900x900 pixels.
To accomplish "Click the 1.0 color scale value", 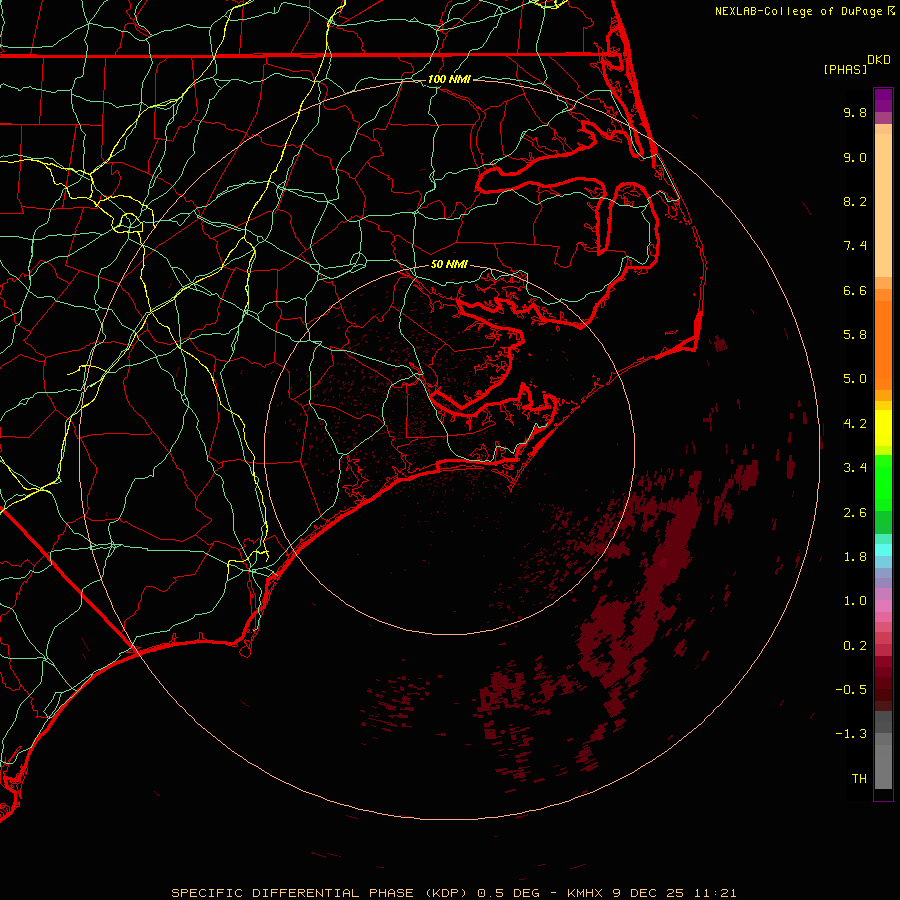I will click(x=855, y=601).
